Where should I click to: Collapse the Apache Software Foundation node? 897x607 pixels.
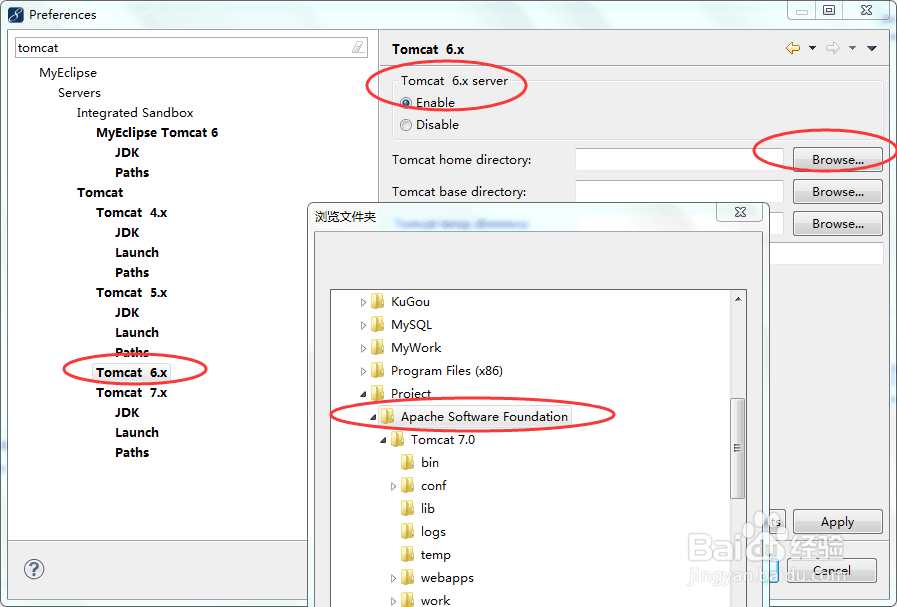pyautogui.click(x=373, y=417)
